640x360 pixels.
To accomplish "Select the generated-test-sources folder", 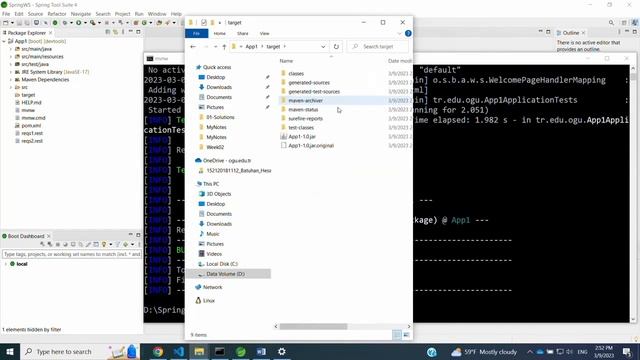I will click(x=314, y=91).
